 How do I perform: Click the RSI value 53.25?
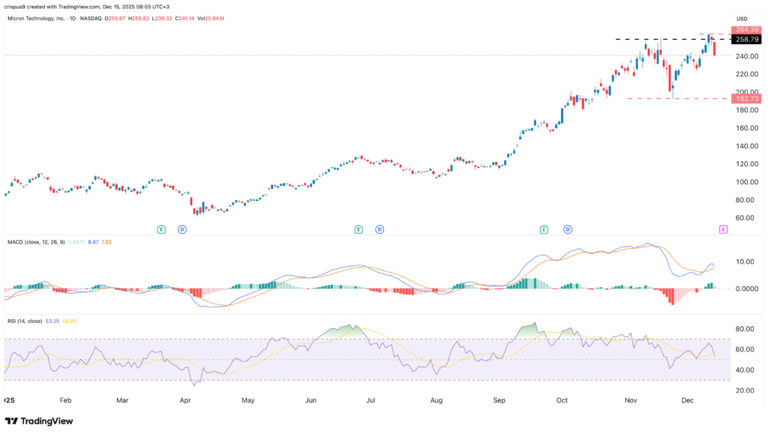[52, 321]
